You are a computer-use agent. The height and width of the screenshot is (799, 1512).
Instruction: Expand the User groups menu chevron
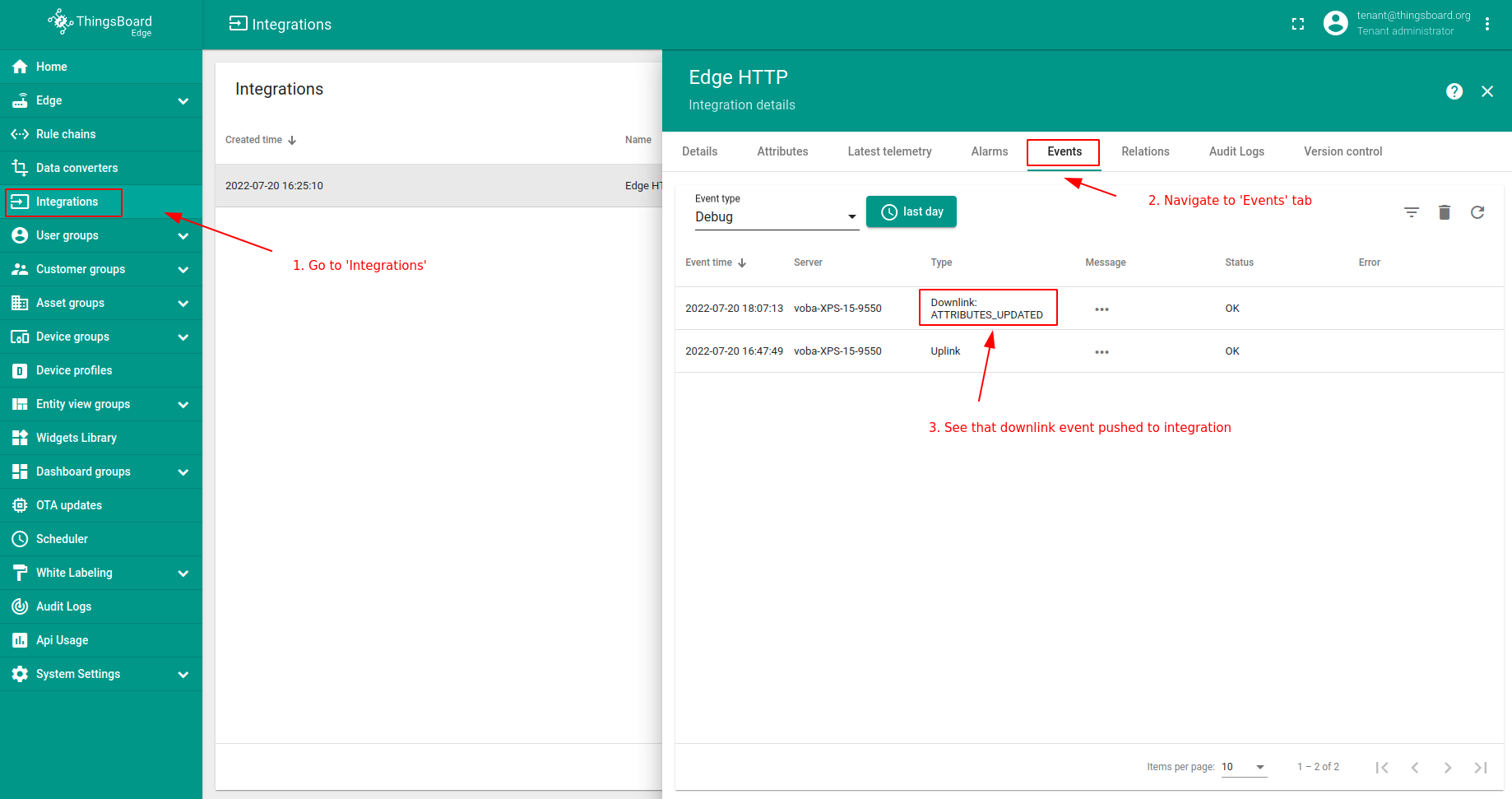[183, 236]
